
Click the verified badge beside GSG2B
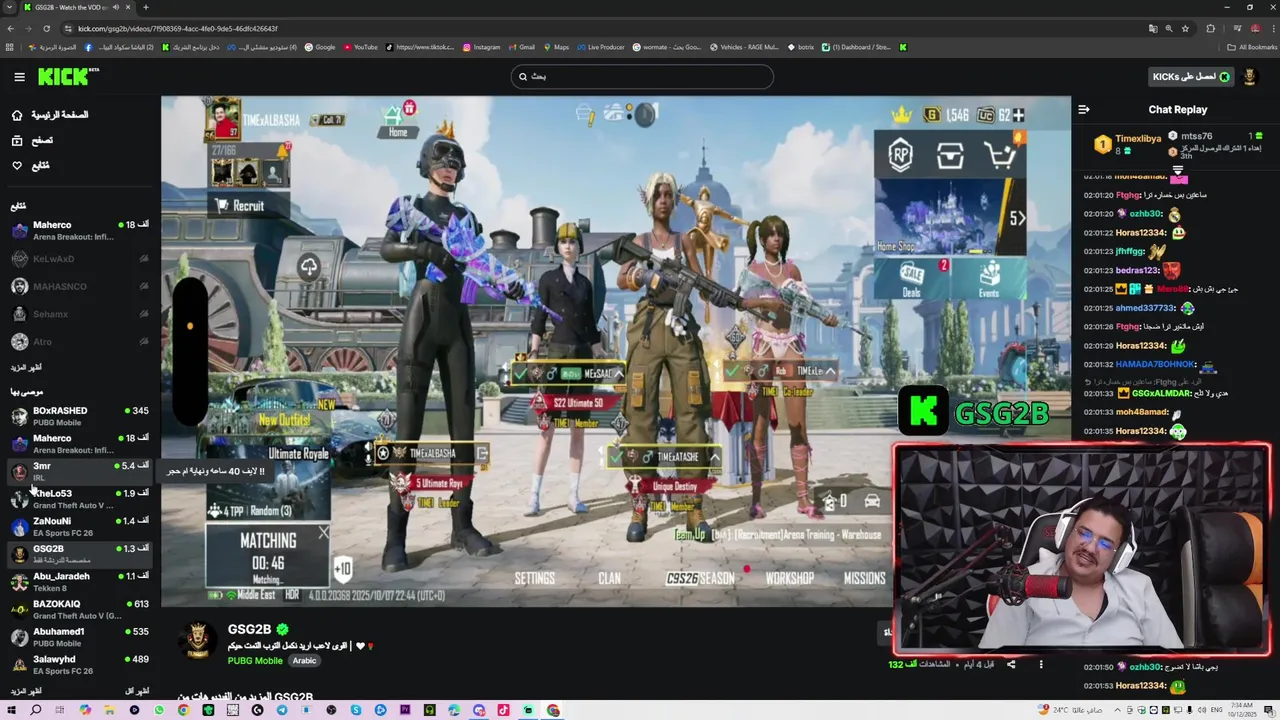click(282, 630)
